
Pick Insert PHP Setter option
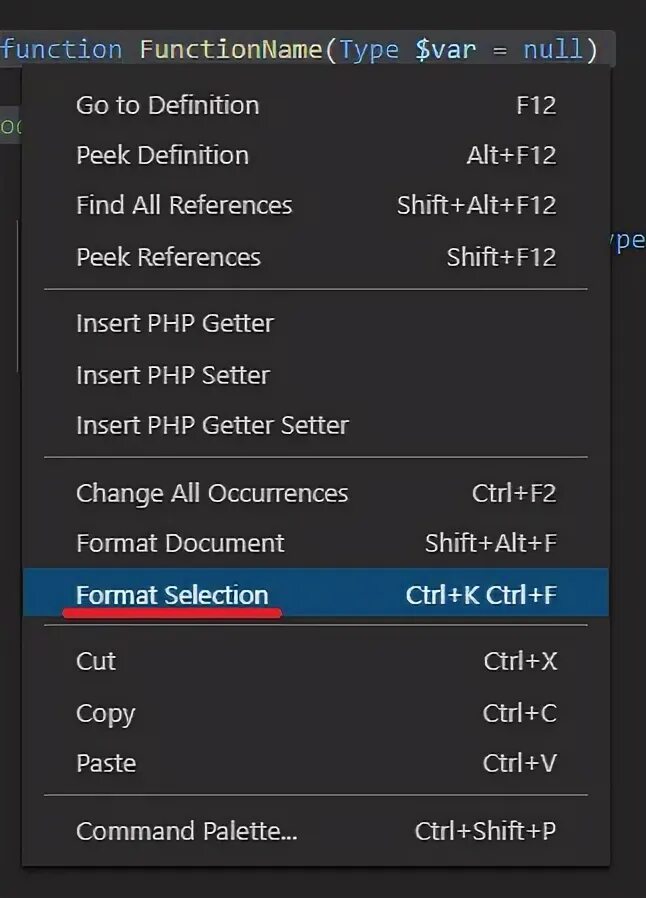[x=173, y=375]
